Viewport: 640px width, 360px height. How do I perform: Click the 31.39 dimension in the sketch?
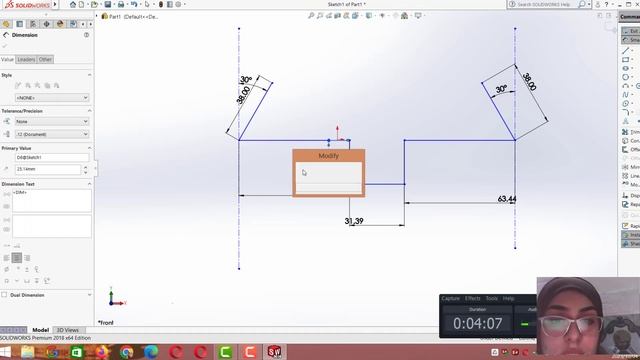point(354,221)
